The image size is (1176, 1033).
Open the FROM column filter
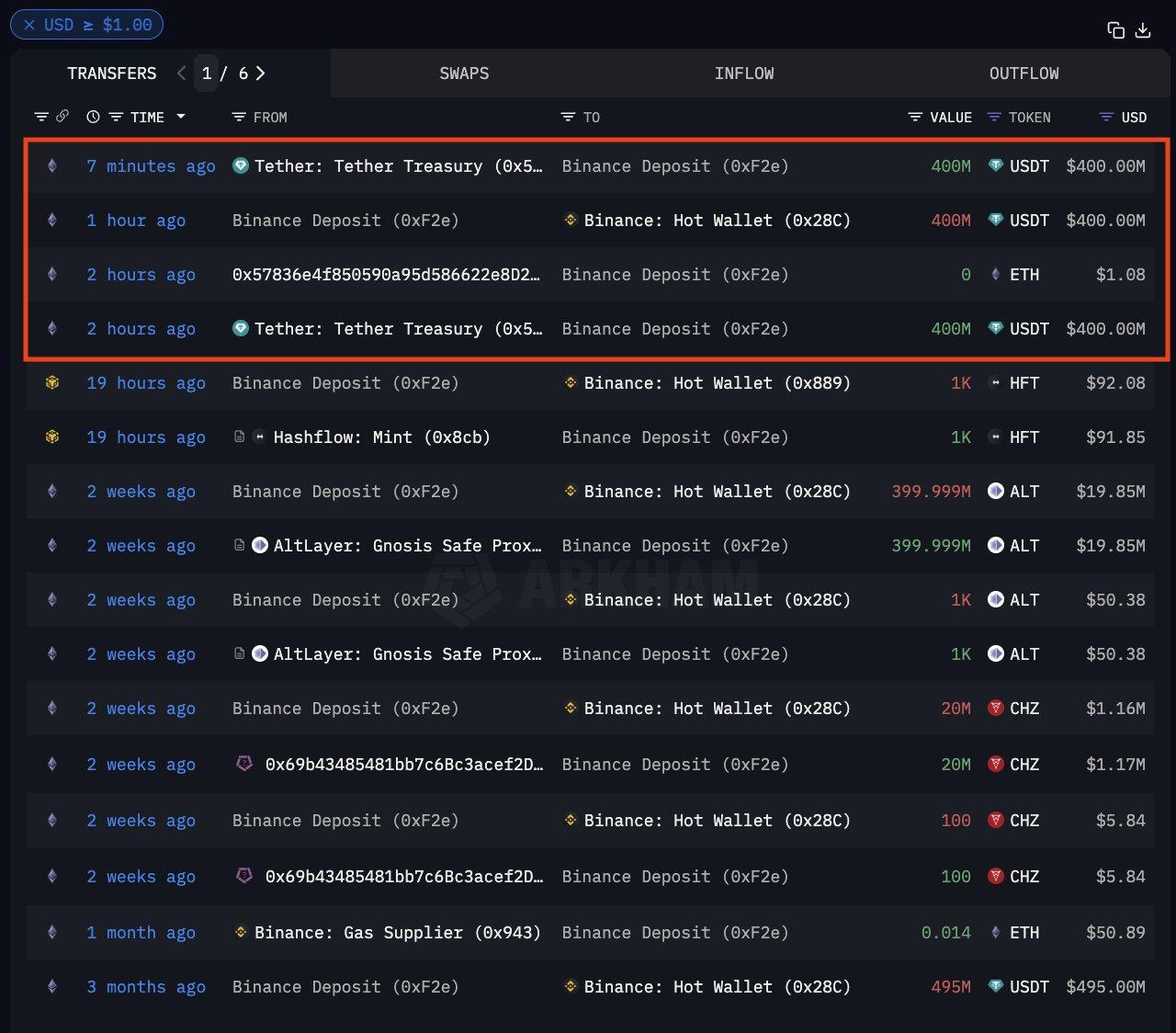click(239, 117)
